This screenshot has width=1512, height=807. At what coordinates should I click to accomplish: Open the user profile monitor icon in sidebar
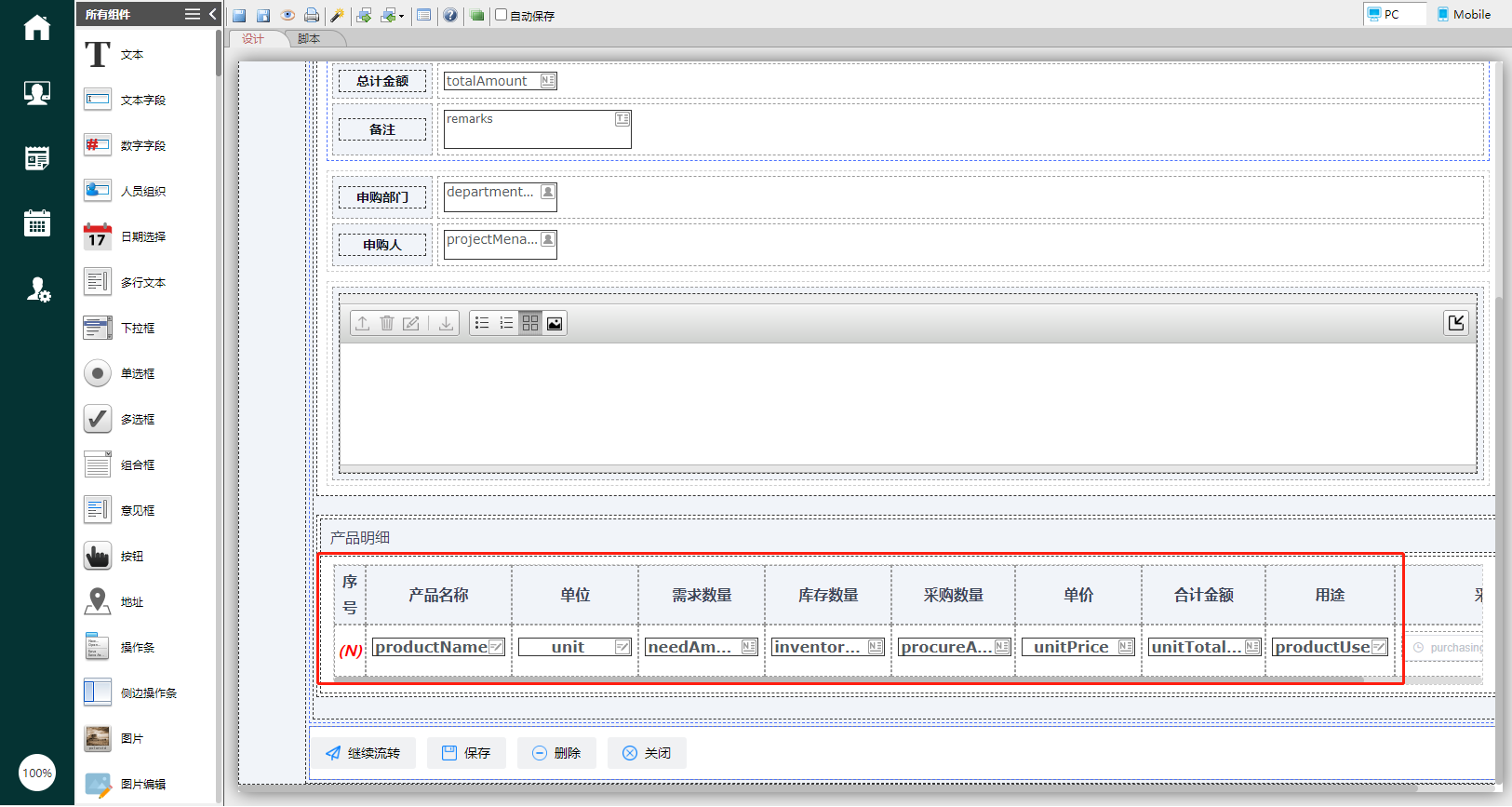[37, 93]
